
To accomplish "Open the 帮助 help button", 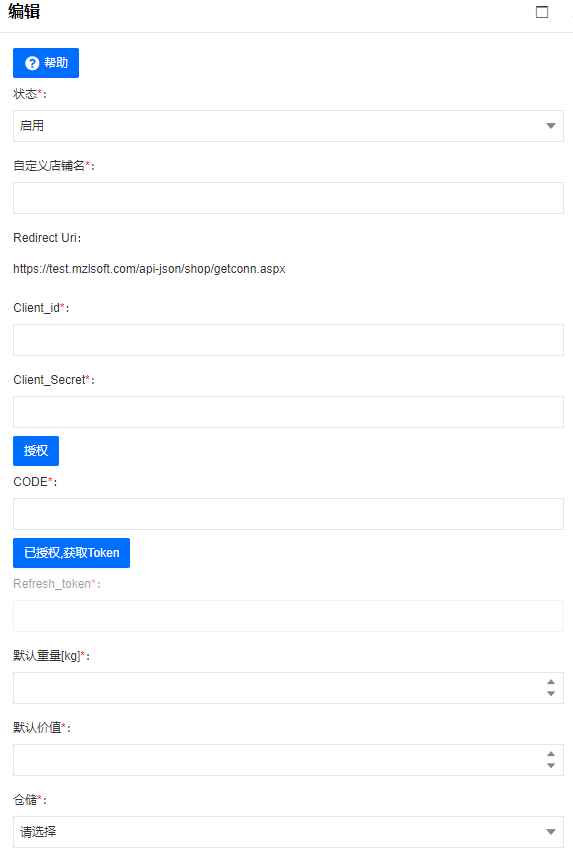I will coord(46,63).
